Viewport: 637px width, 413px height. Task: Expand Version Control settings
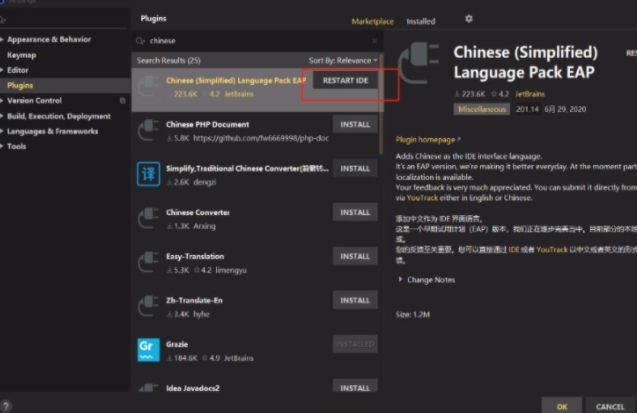click(2, 100)
